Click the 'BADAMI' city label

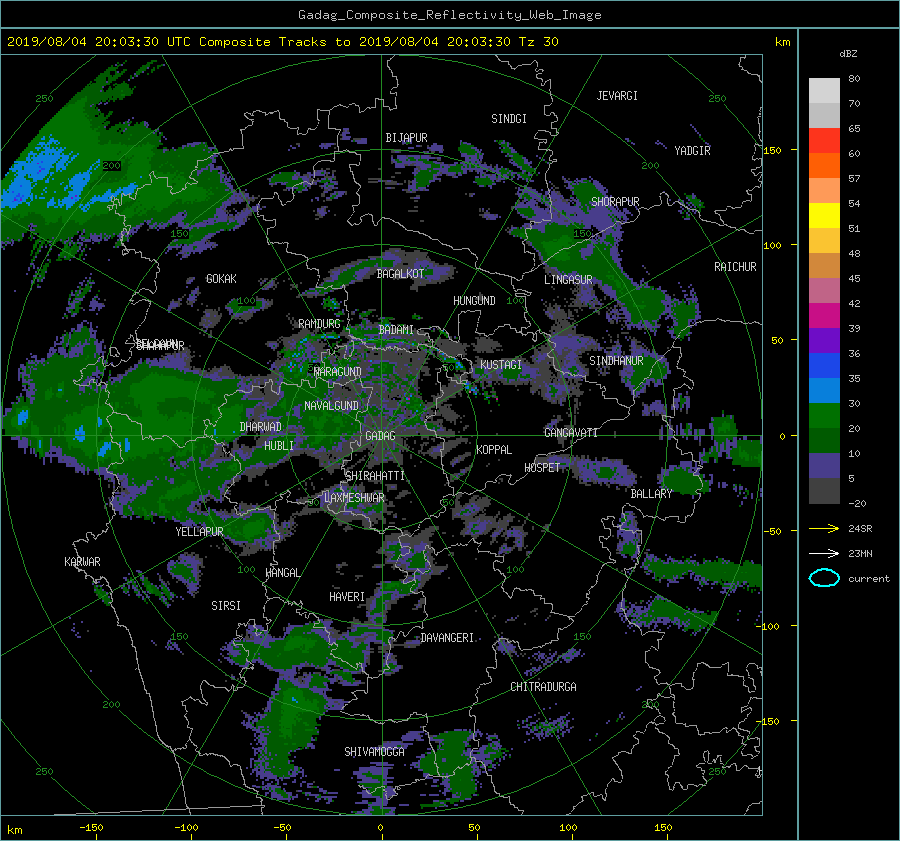click(396, 330)
